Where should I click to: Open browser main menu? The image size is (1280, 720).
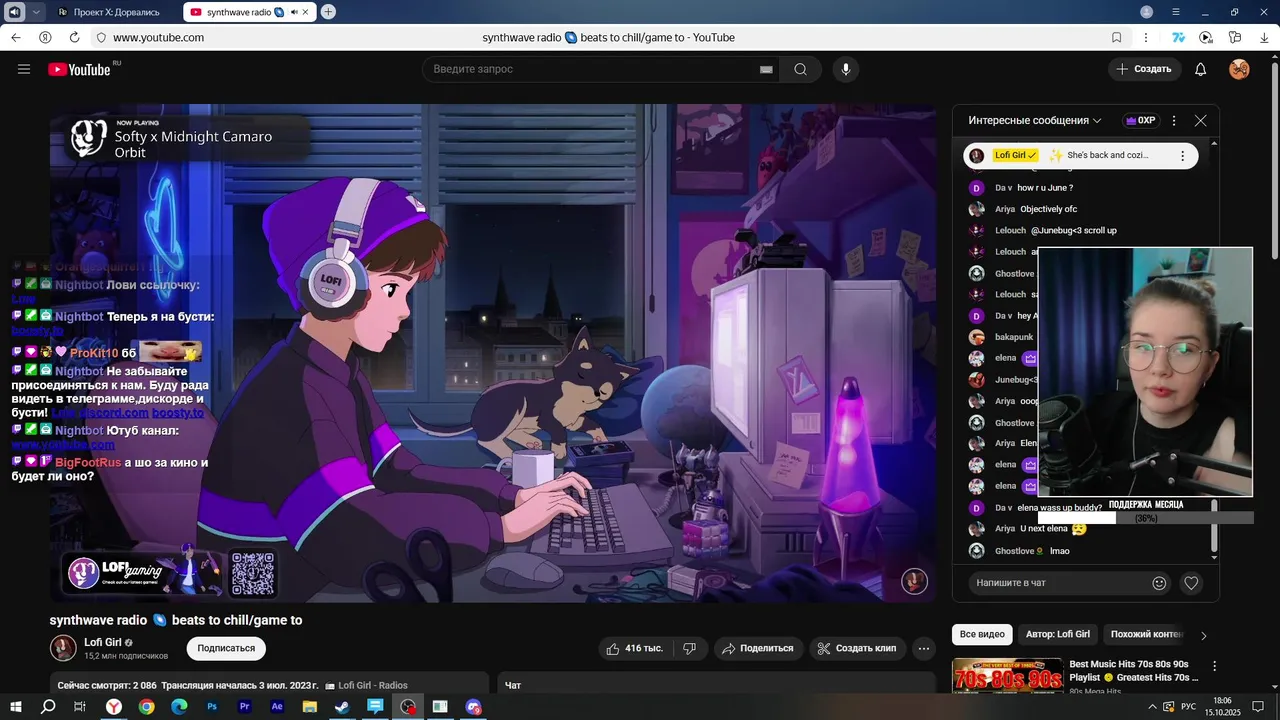click(x=1176, y=12)
